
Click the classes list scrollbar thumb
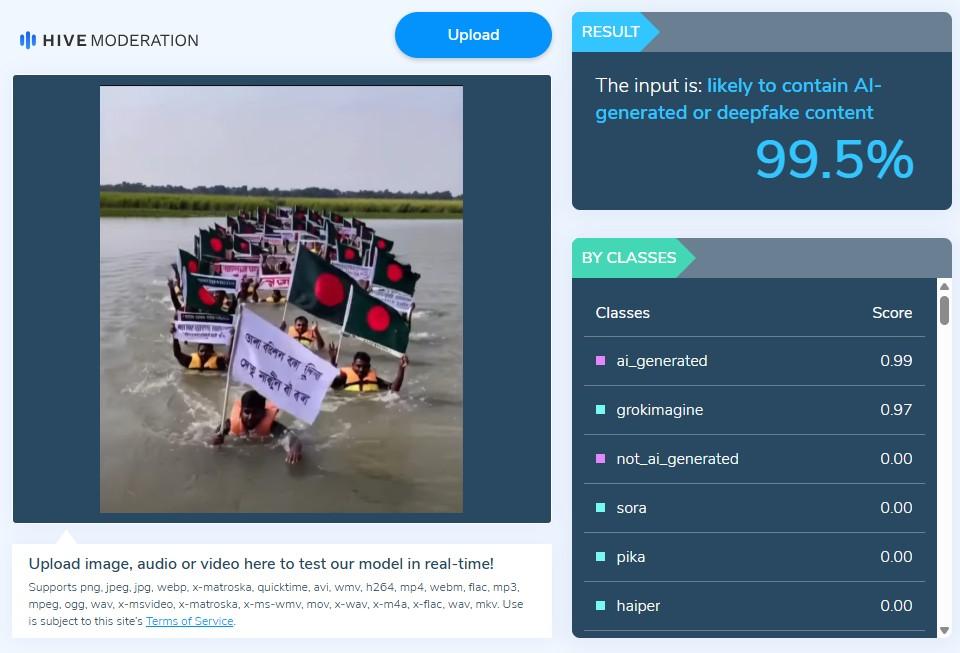[944, 310]
